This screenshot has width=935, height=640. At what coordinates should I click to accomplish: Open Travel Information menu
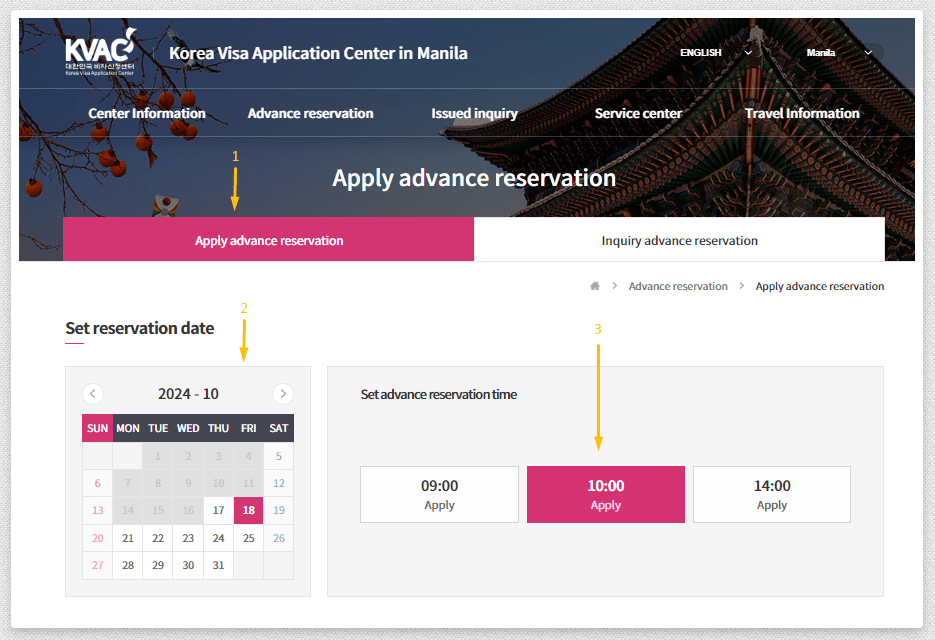802,114
